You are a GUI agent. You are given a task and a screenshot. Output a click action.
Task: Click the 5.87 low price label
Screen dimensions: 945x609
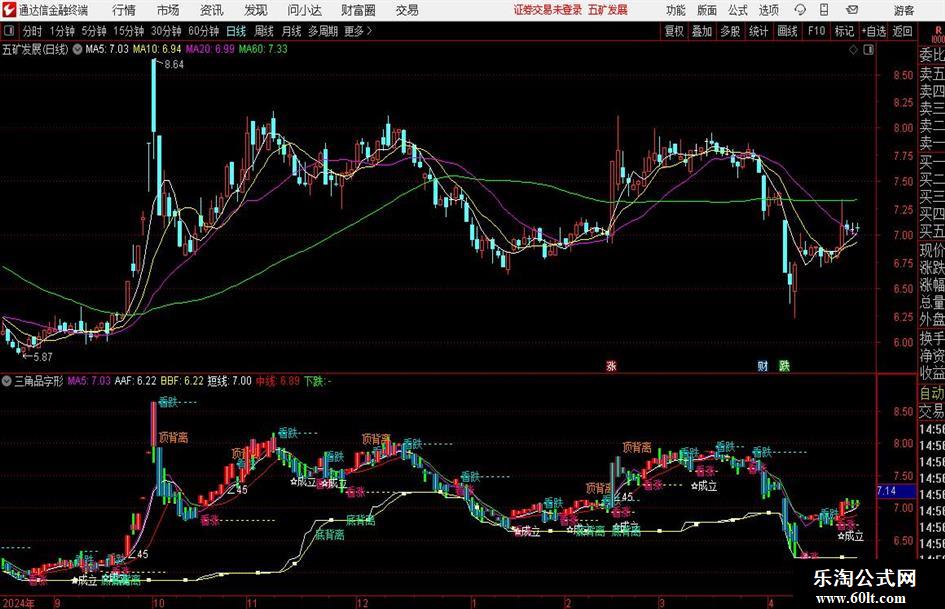coord(42,357)
